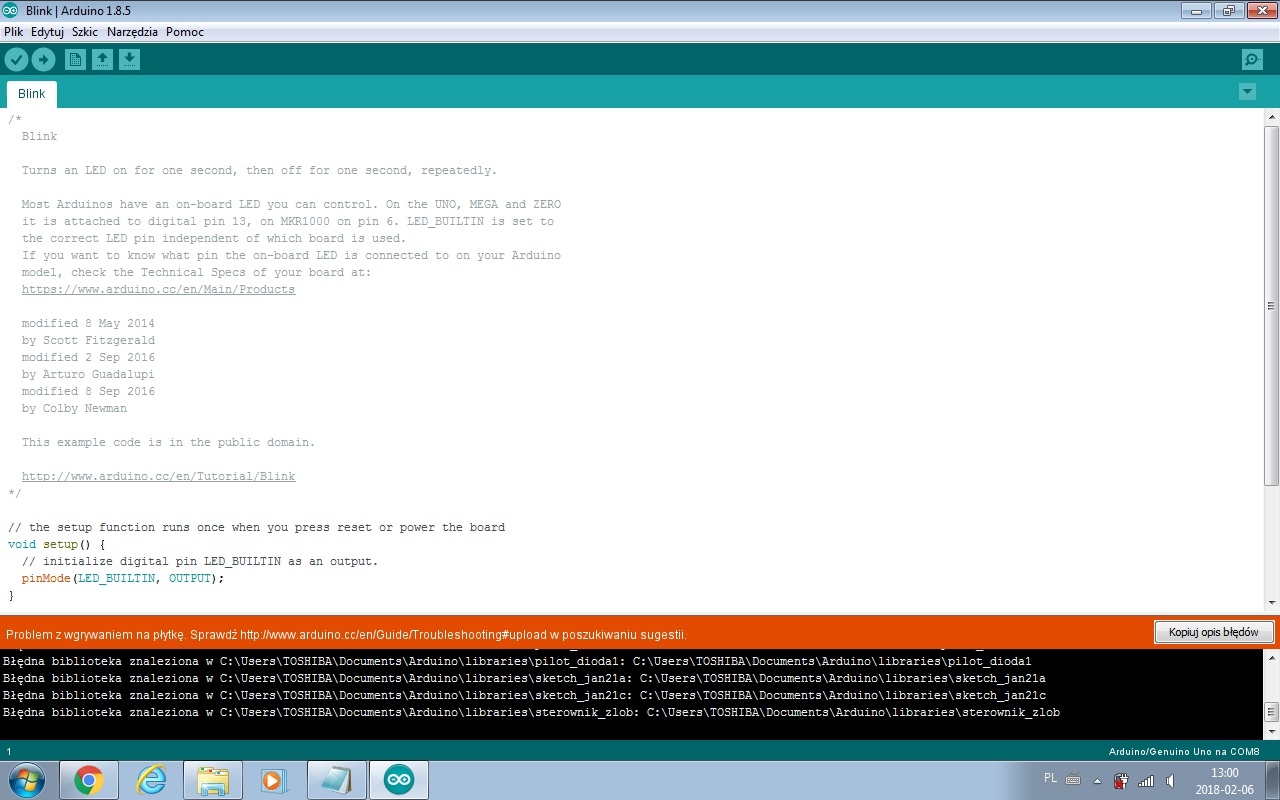This screenshot has width=1280, height=800.
Task: Click the console line mentioning sterownik_zlob
Action: pos(531,712)
